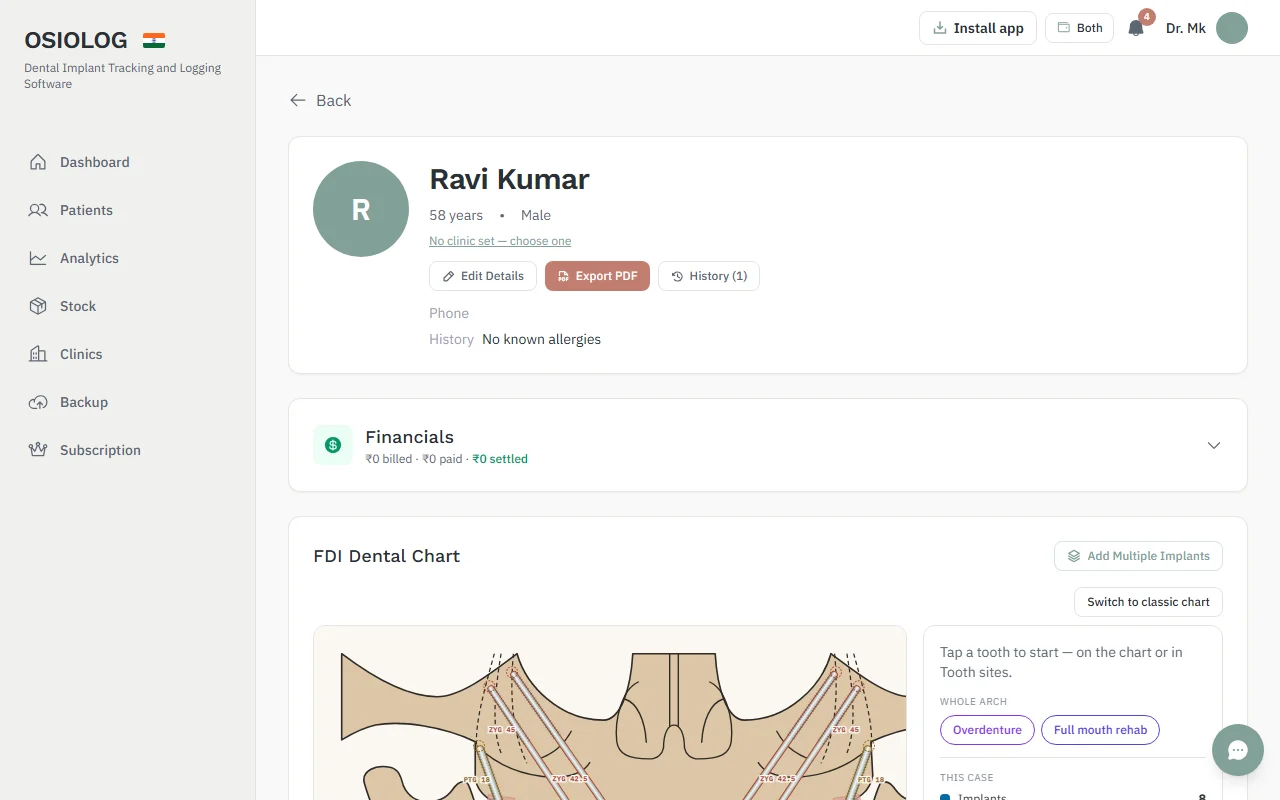This screenshot has width=1280, height=800.
Task: Open History (1) button
Action: click(x=709, y=276)
